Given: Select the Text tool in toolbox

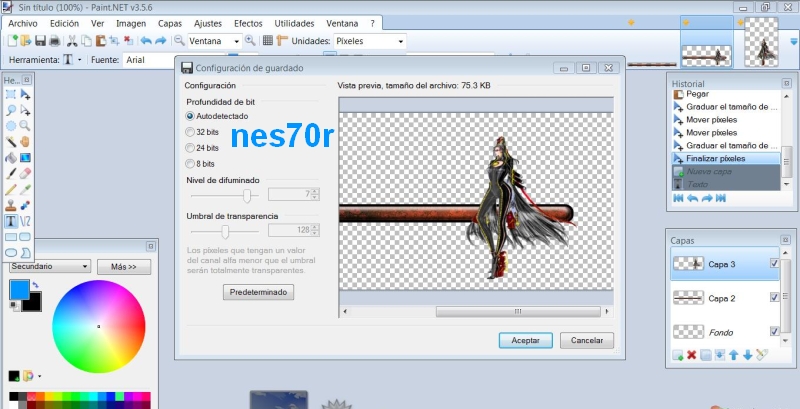Looking at the screenshot, I should click(x=11, y=221).
